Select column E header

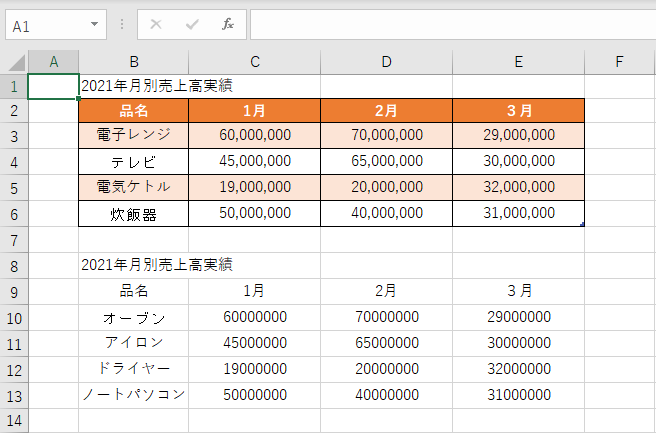pyautogui.click(x=518, y=62)
